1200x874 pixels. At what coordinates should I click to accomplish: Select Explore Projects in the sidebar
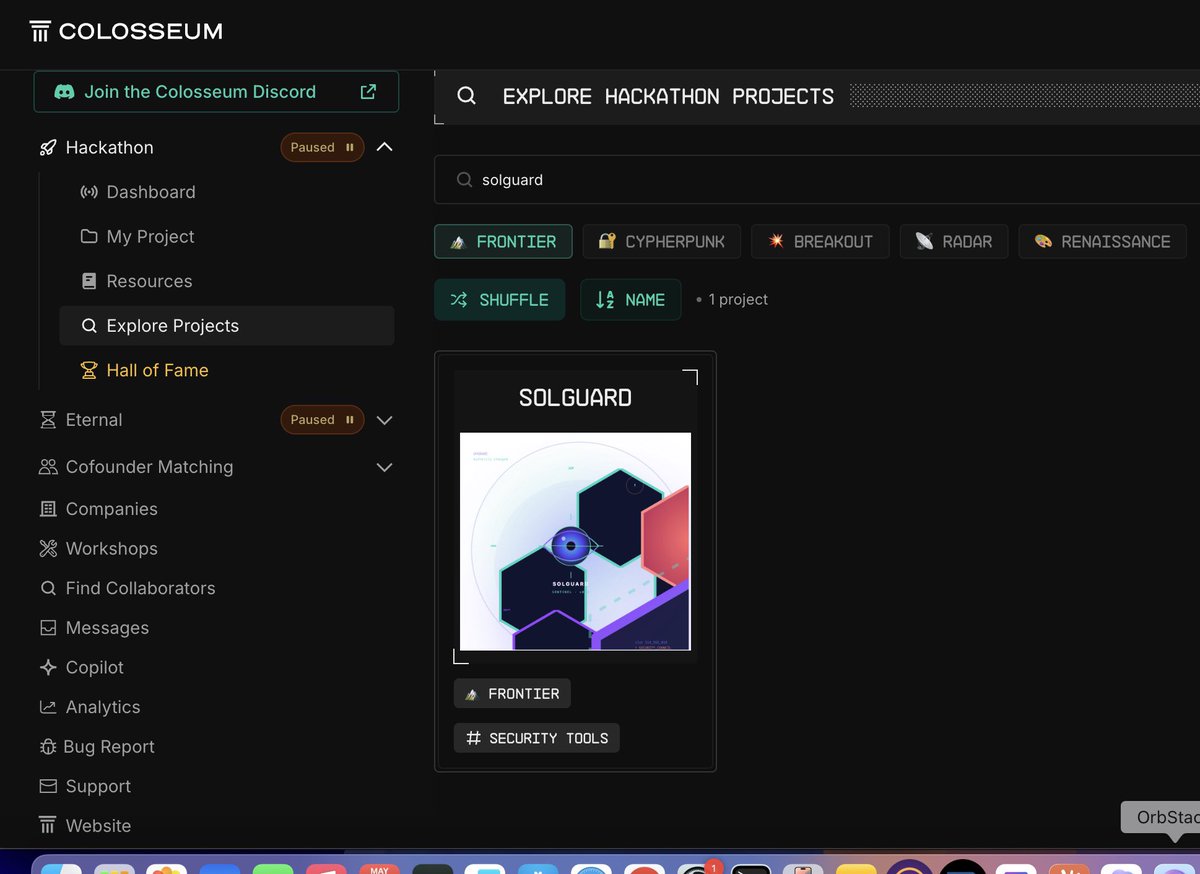[x=227, y=326]
